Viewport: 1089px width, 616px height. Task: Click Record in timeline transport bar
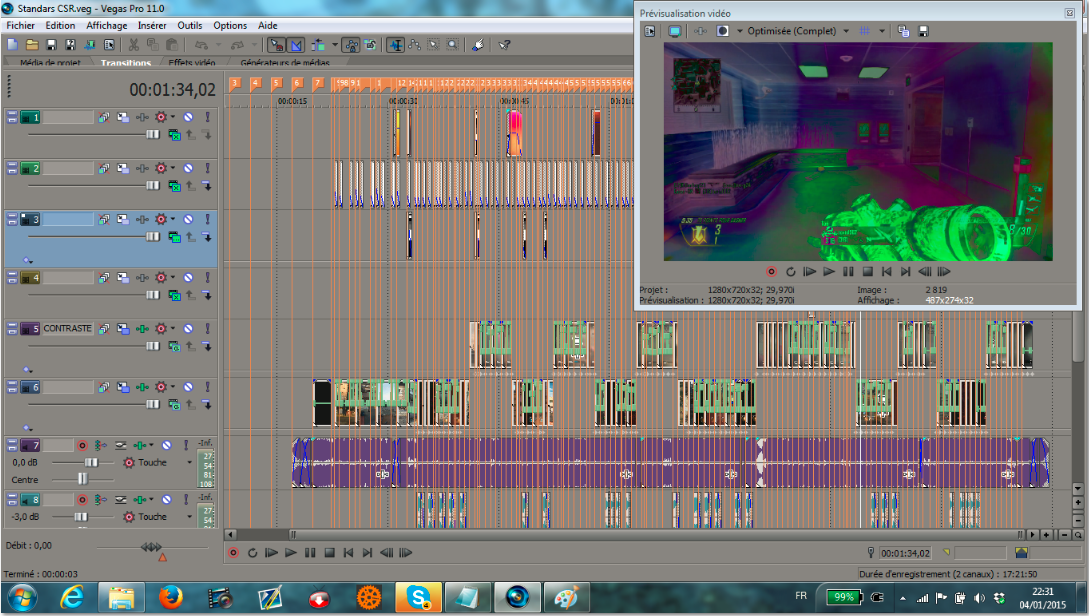[233, 553]
